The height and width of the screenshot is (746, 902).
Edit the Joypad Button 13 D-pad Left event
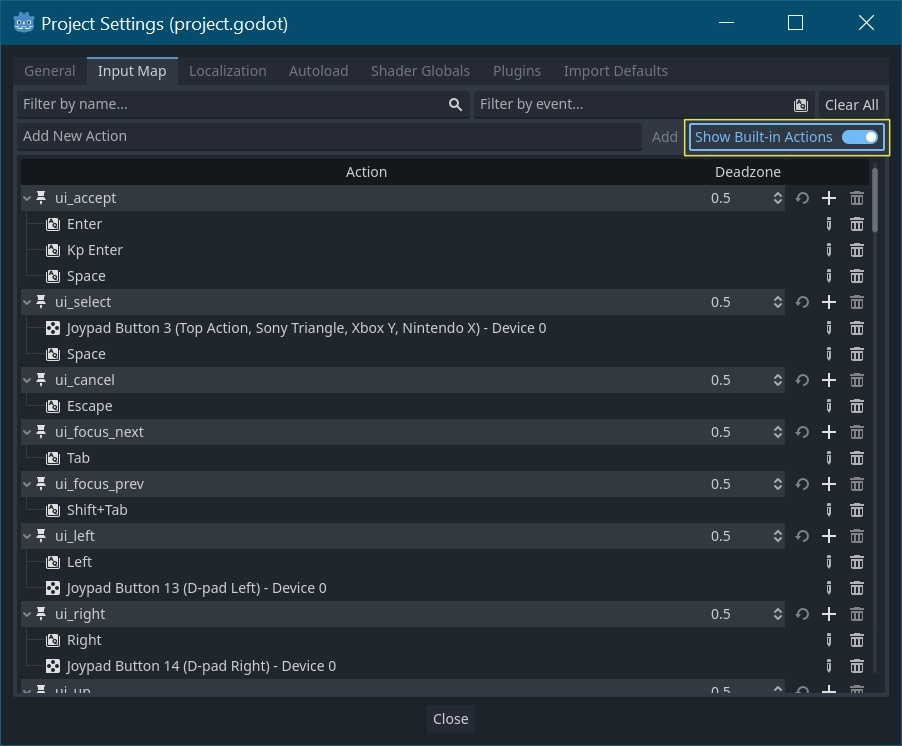[x=828, y=588]
